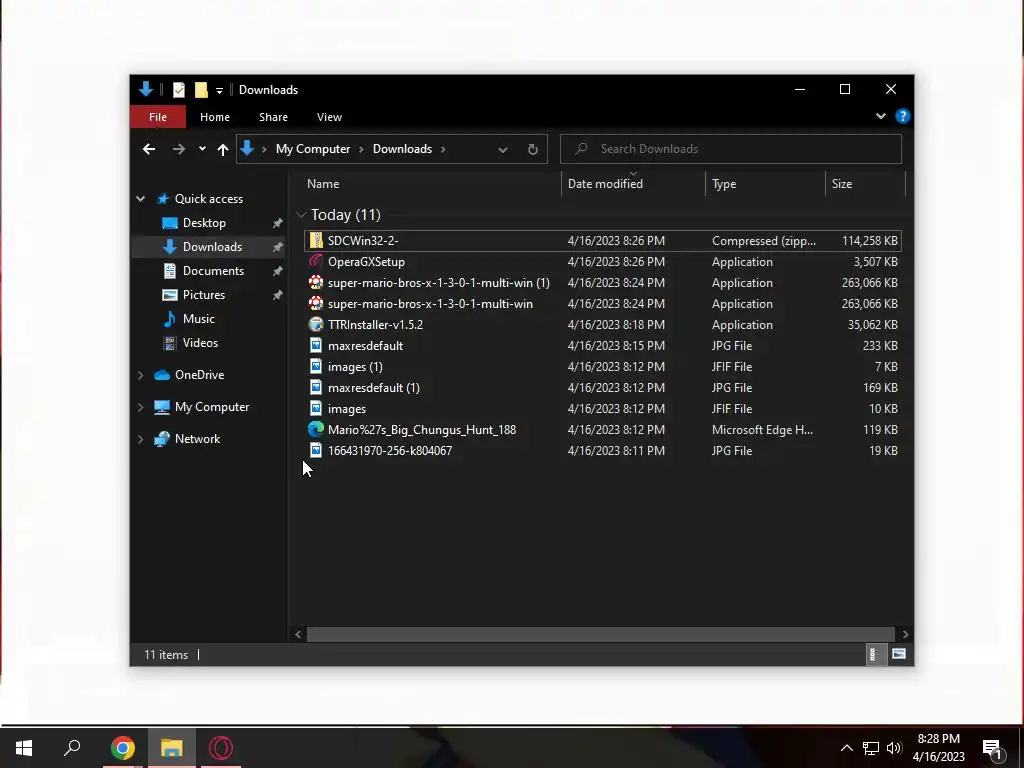This screenshot has width=1024, height=768.
Task: Click My Computer in address breadcrumb
Action: point(313,149)
